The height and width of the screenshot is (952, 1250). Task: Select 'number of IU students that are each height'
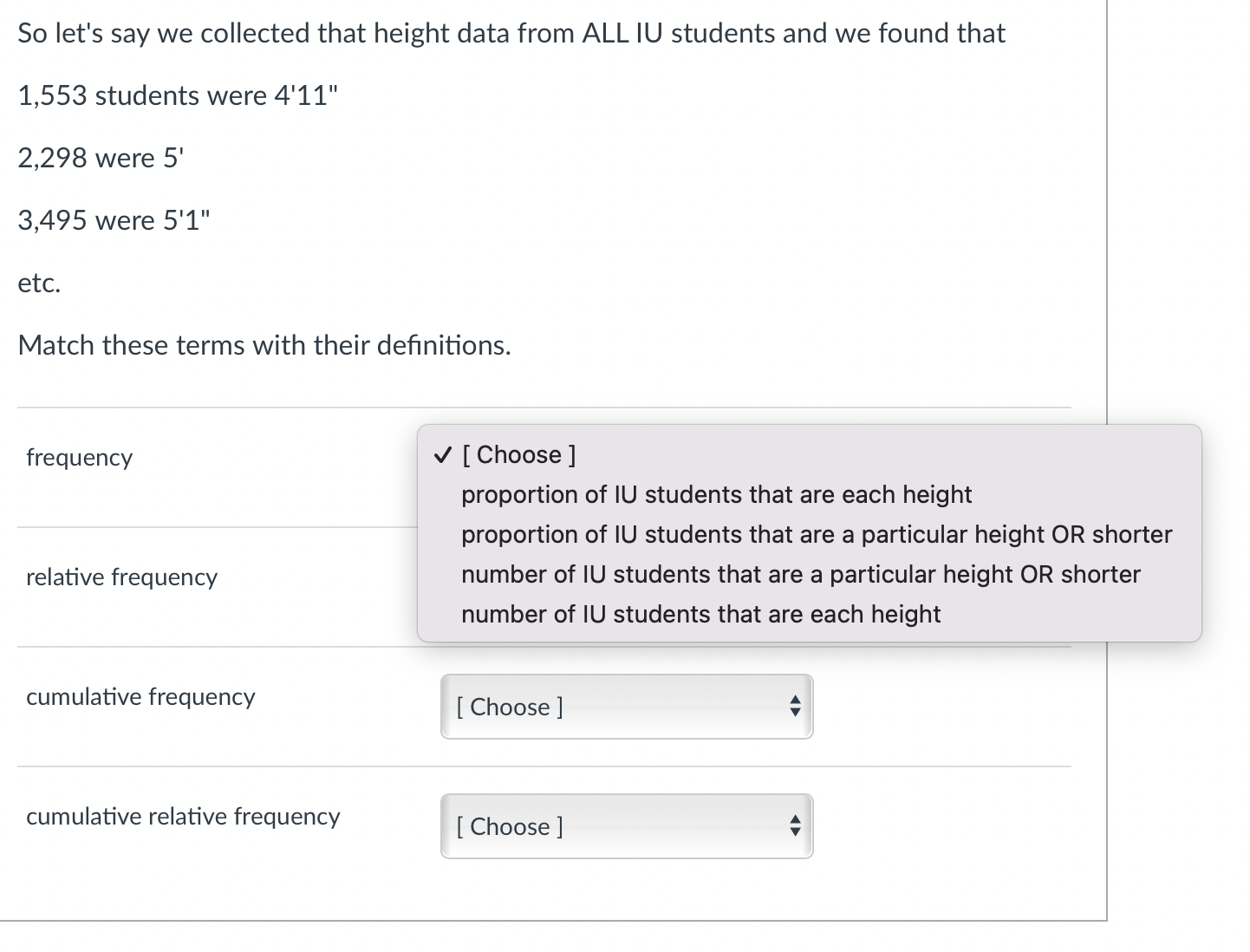(700, 614)
